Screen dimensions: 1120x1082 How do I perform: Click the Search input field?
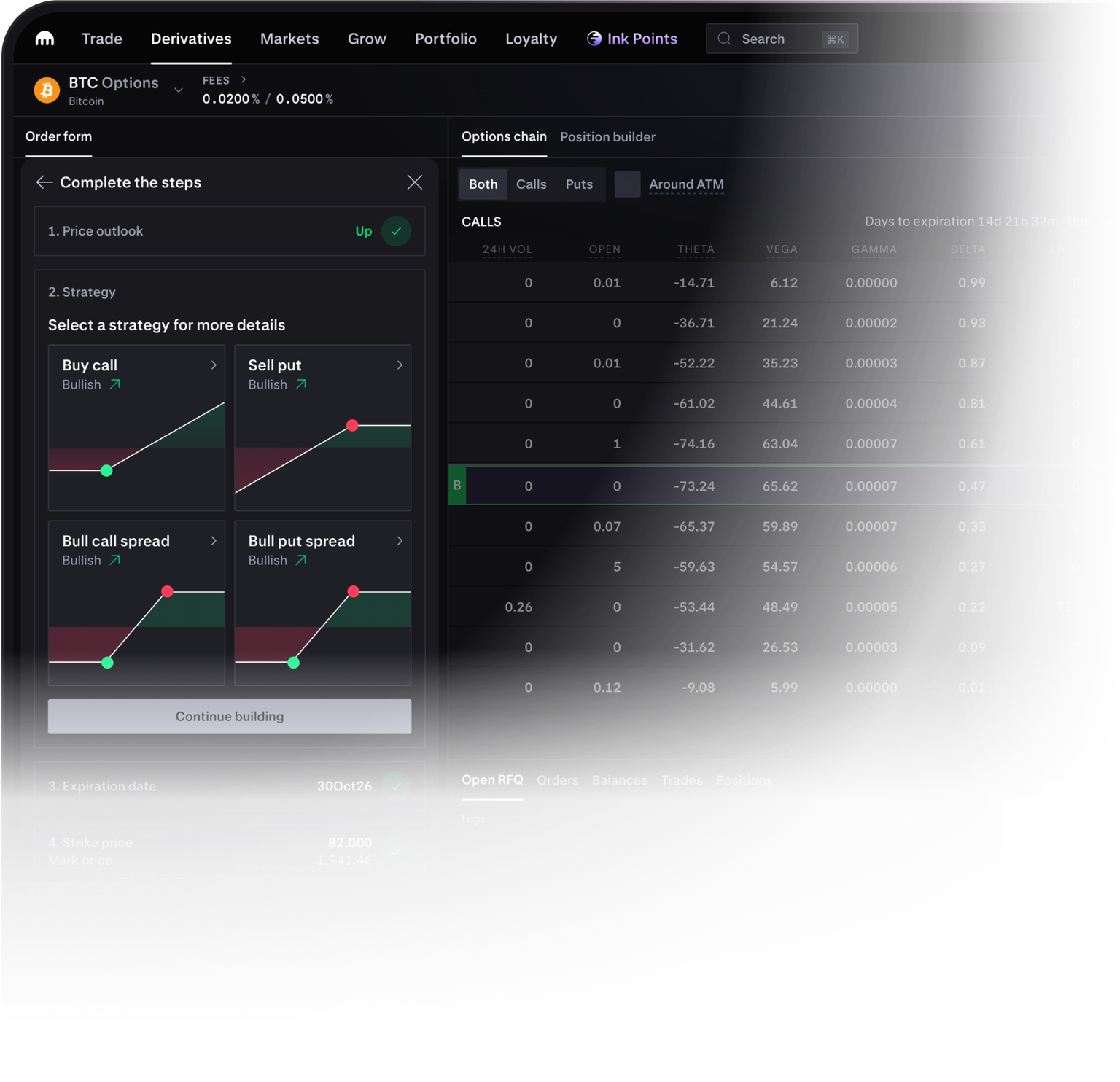tap(782, 39)
